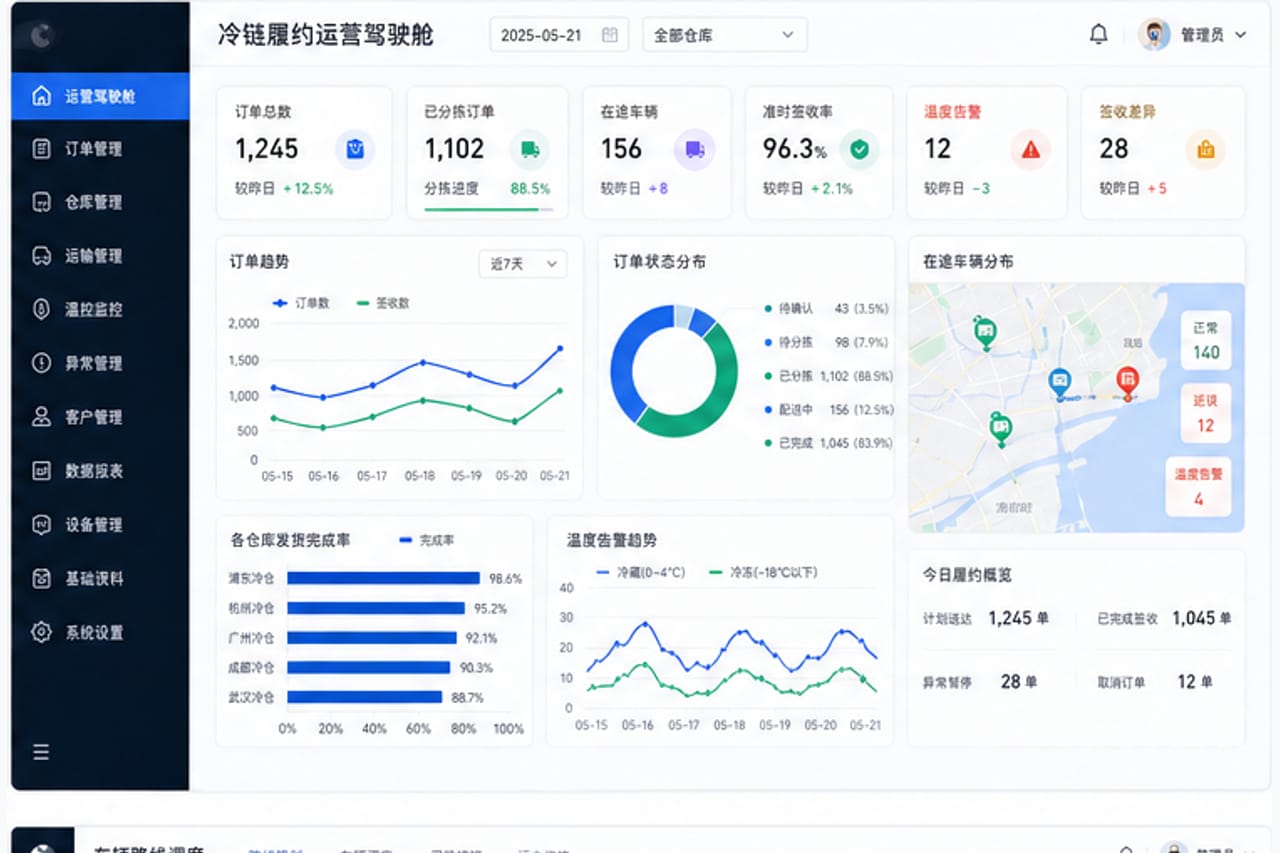The height and width of the screenshot is (853, 1280).
Task: Click the 已分拣订单 truck icon
Action: 530,149
